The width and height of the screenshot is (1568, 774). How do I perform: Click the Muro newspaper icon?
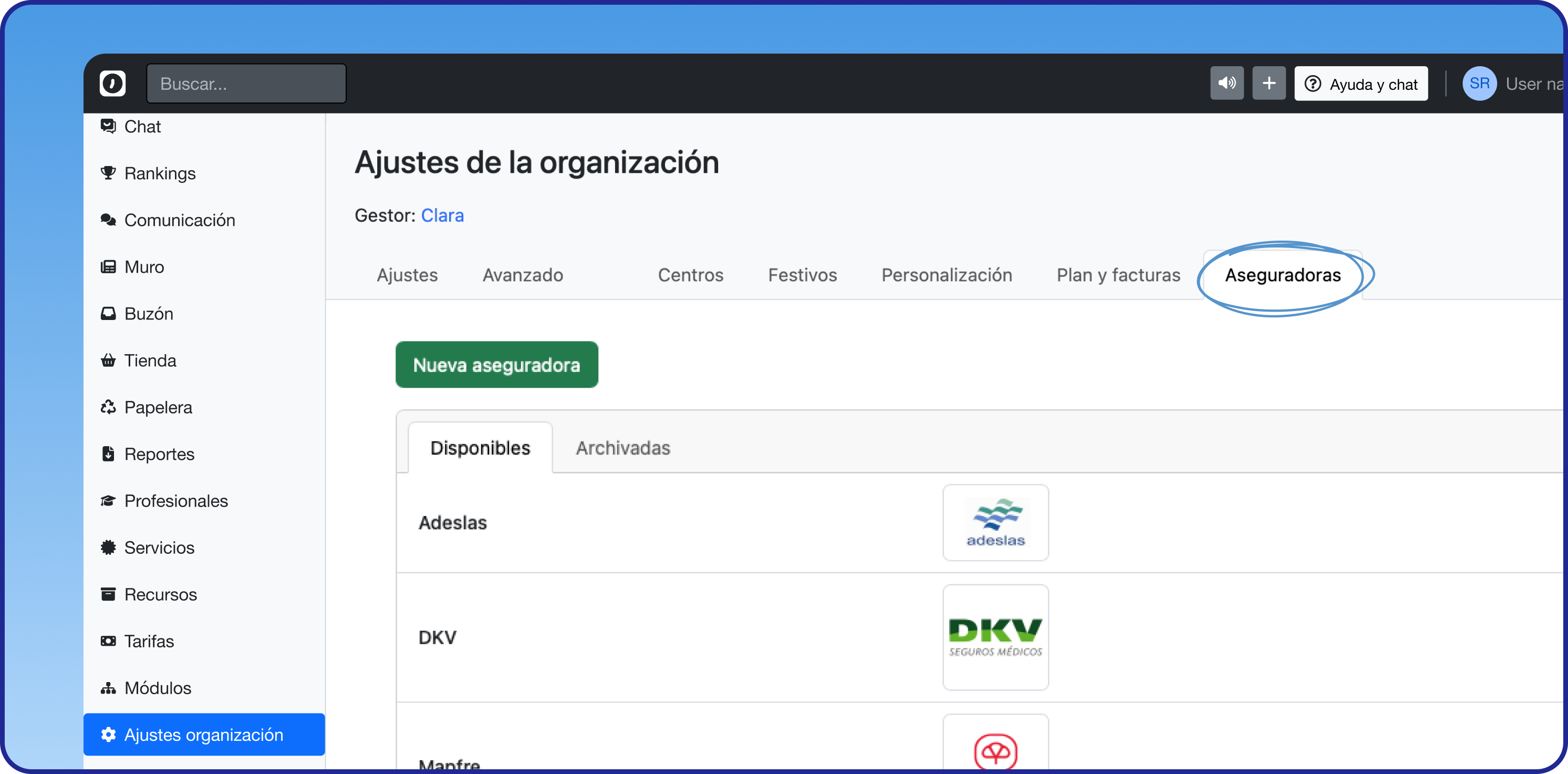point(108,267)
